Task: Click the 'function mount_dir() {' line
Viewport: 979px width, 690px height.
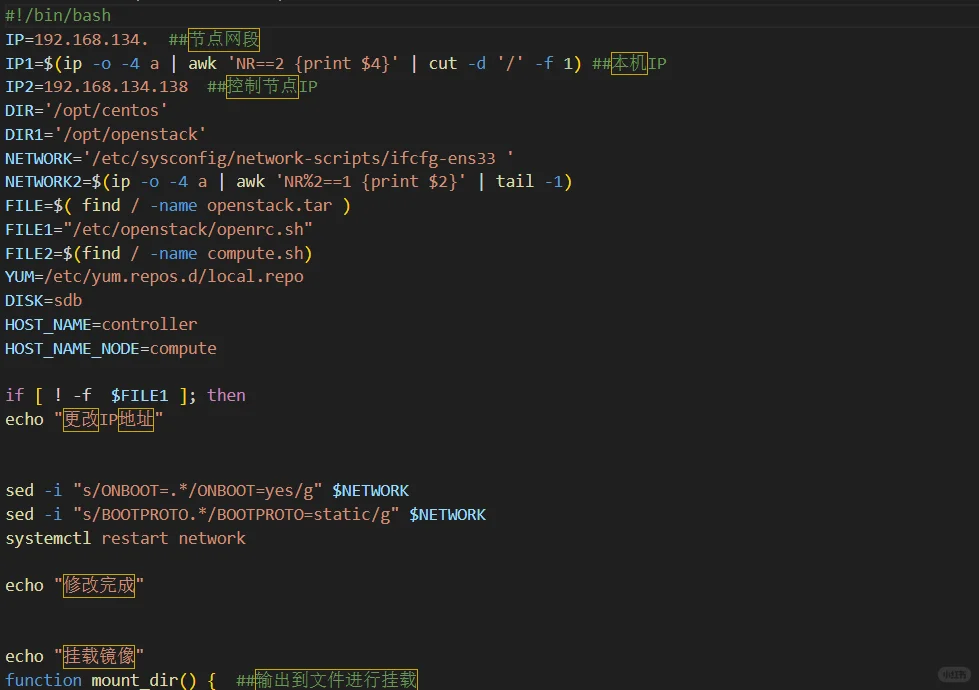Action: coord(111,680)
